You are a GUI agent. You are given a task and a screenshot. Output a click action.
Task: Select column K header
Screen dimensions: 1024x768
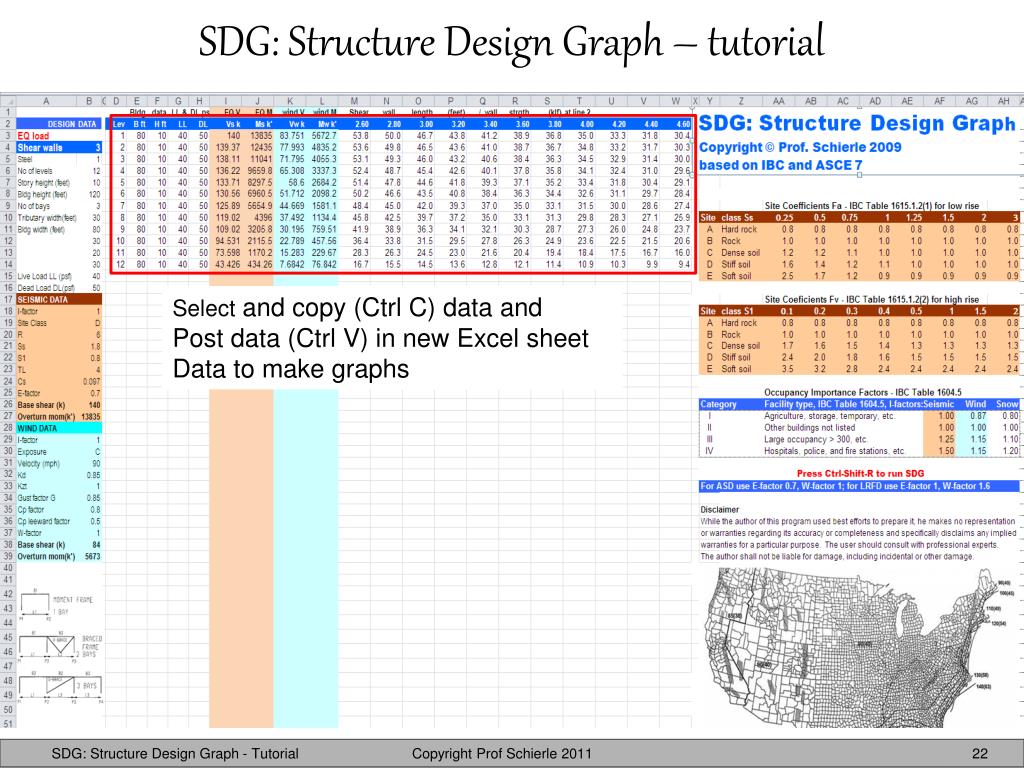click(290, 101)
